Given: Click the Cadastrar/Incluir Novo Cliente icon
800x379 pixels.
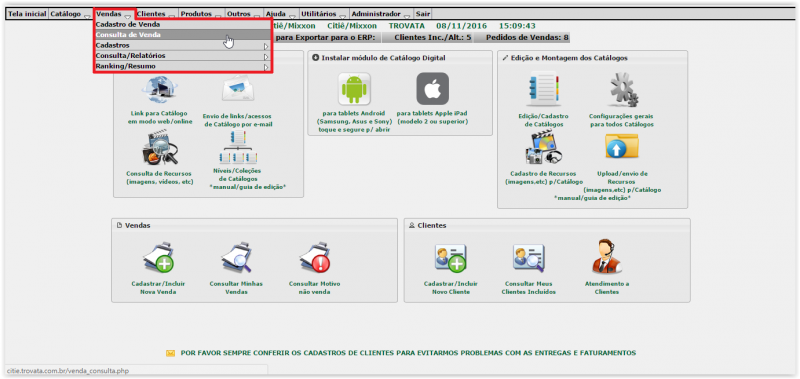Looking at the screenshot, I should pos(450,258).
